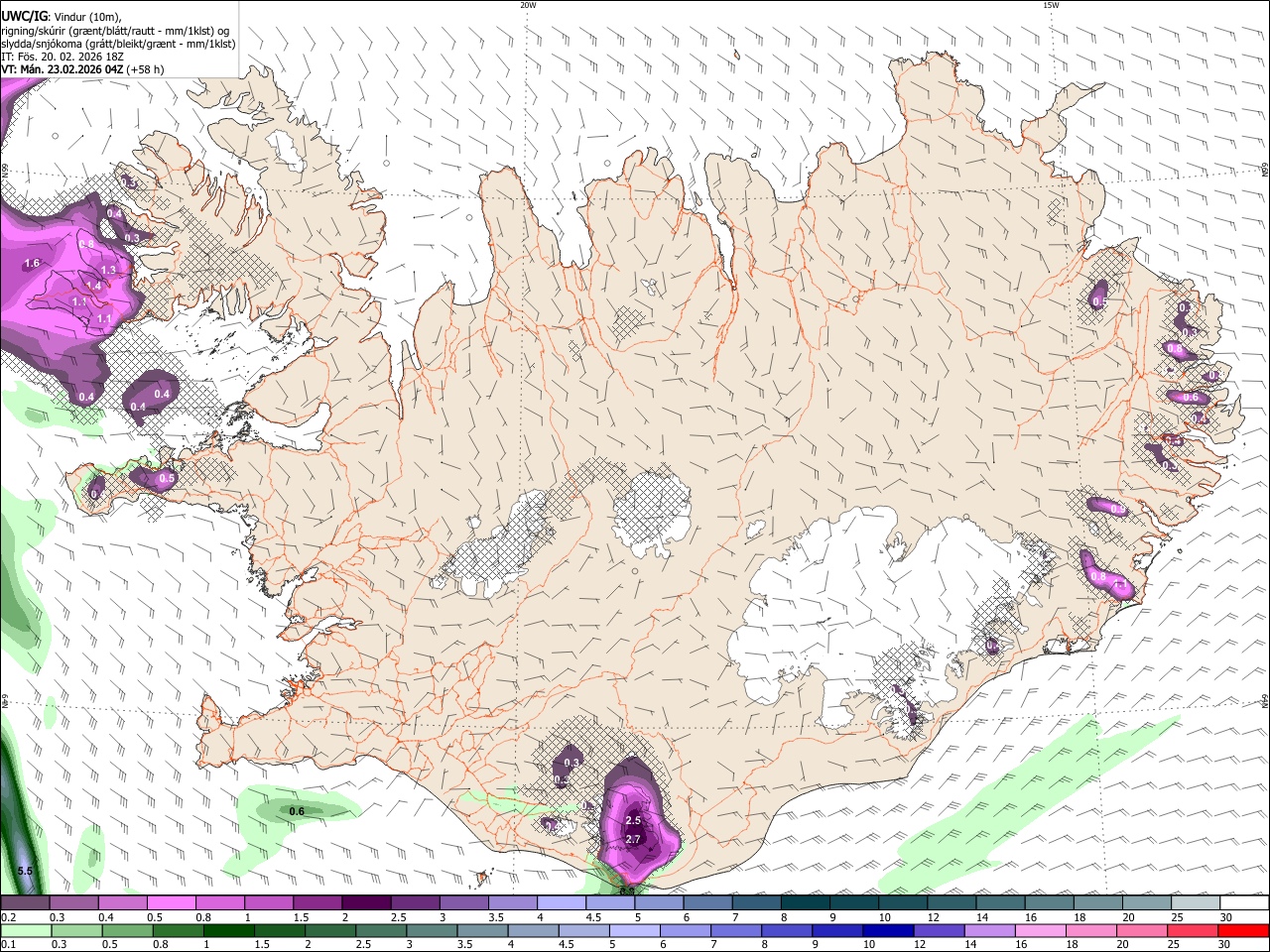Screen dimensions: 1270x952
Task: Pick the bottom-row legend swatch starting at 6
Action: pos(686,931)
